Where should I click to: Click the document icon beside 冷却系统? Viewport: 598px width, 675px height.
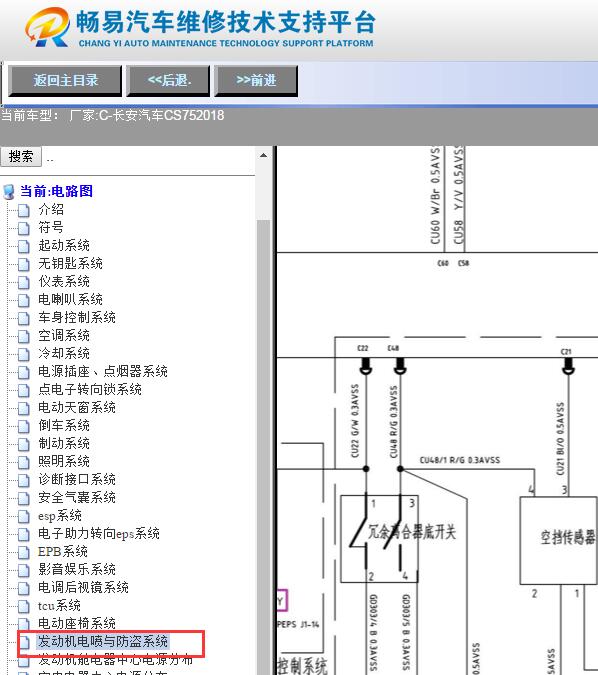tap(24, 355)
